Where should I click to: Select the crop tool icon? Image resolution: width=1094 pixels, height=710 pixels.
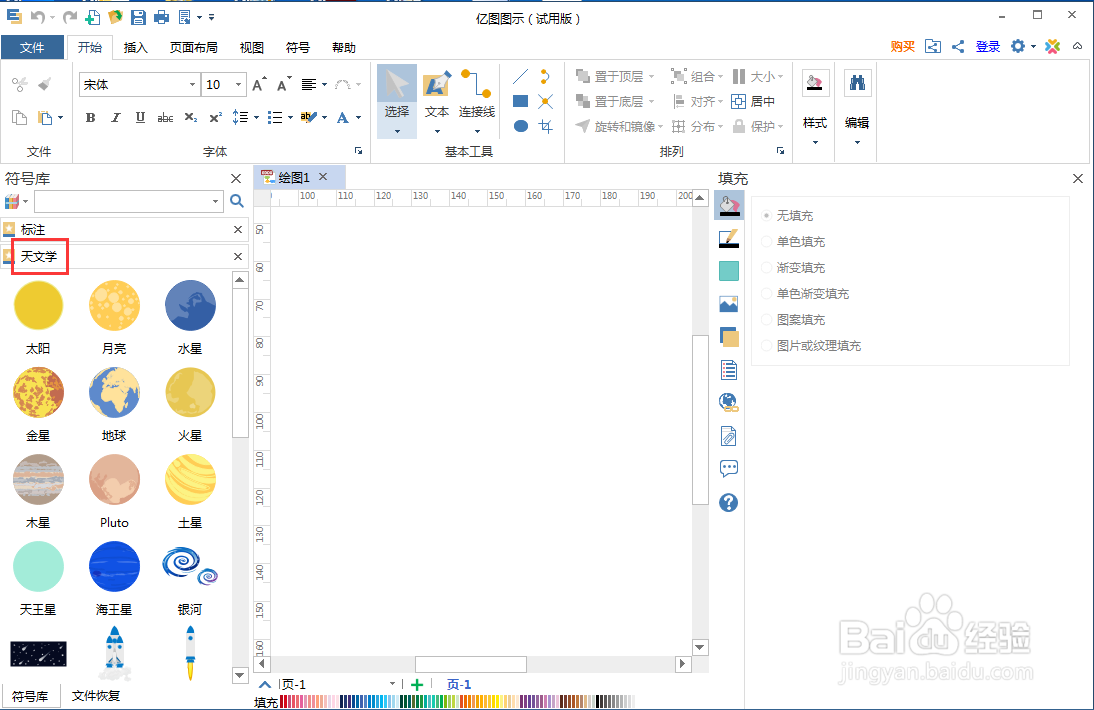pyautogui.click(x=546, y=126)
